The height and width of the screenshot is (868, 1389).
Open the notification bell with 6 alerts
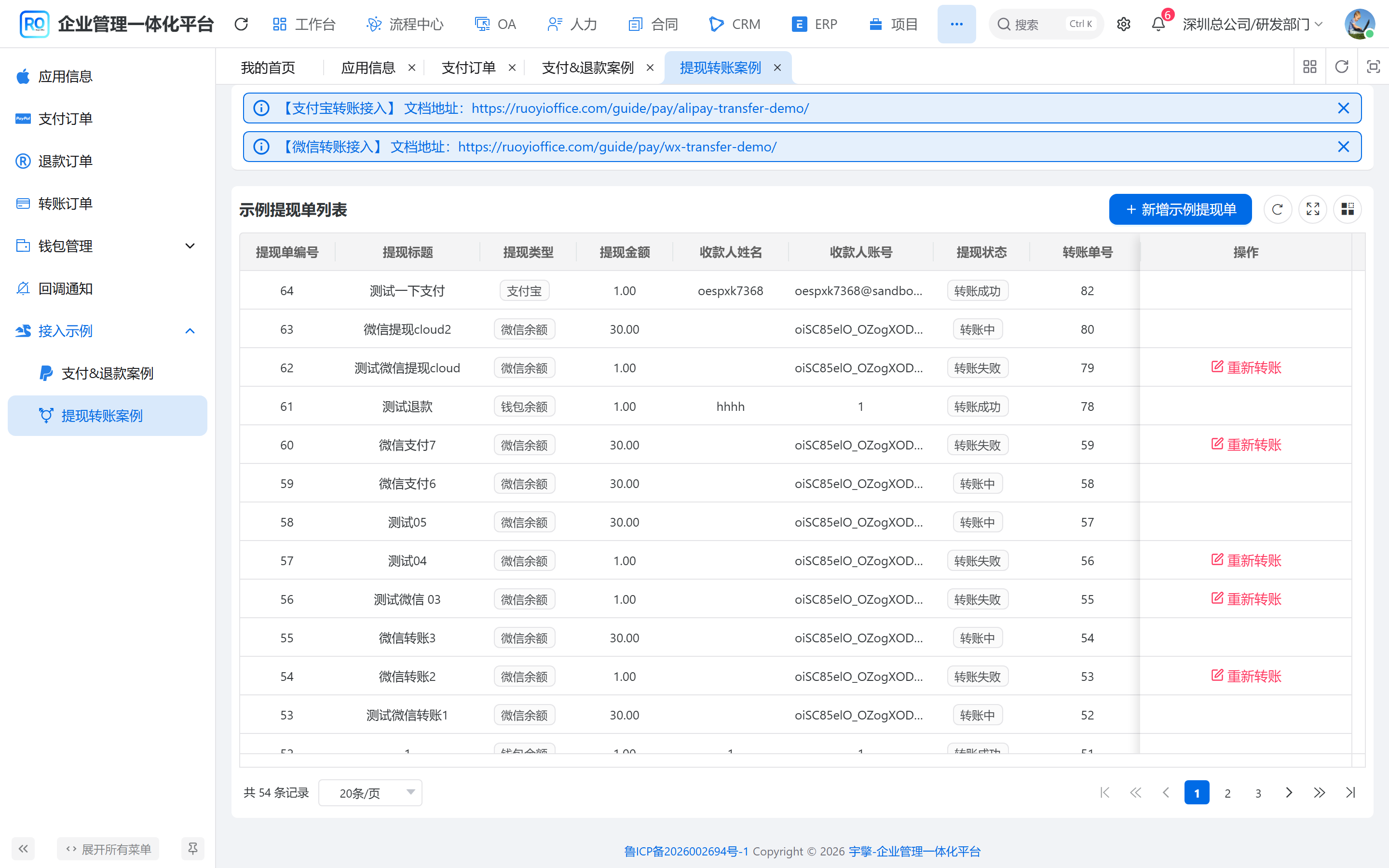point(1158,24)
